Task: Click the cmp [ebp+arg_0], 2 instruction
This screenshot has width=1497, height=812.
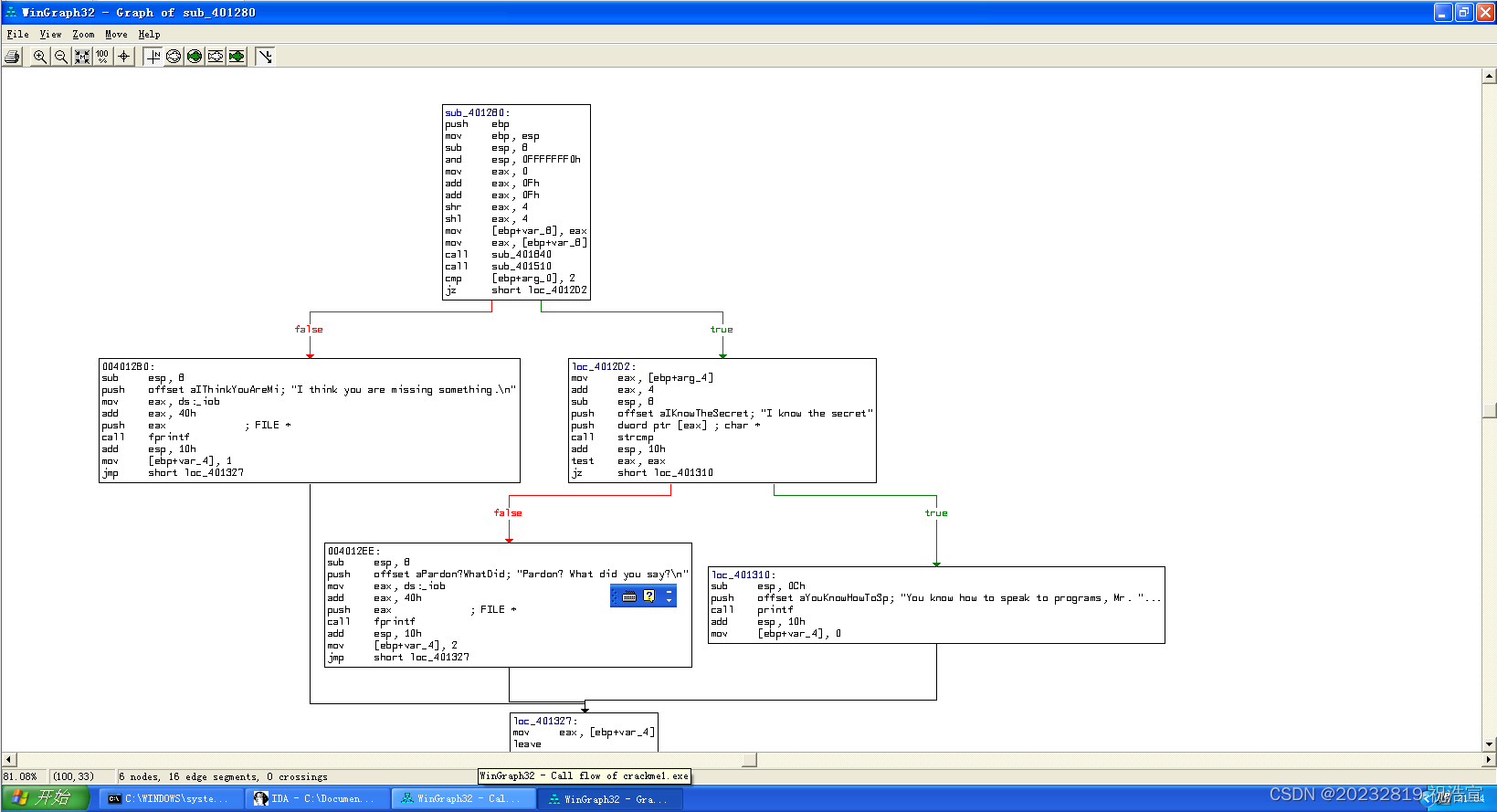Action: [x=510, y=279]
